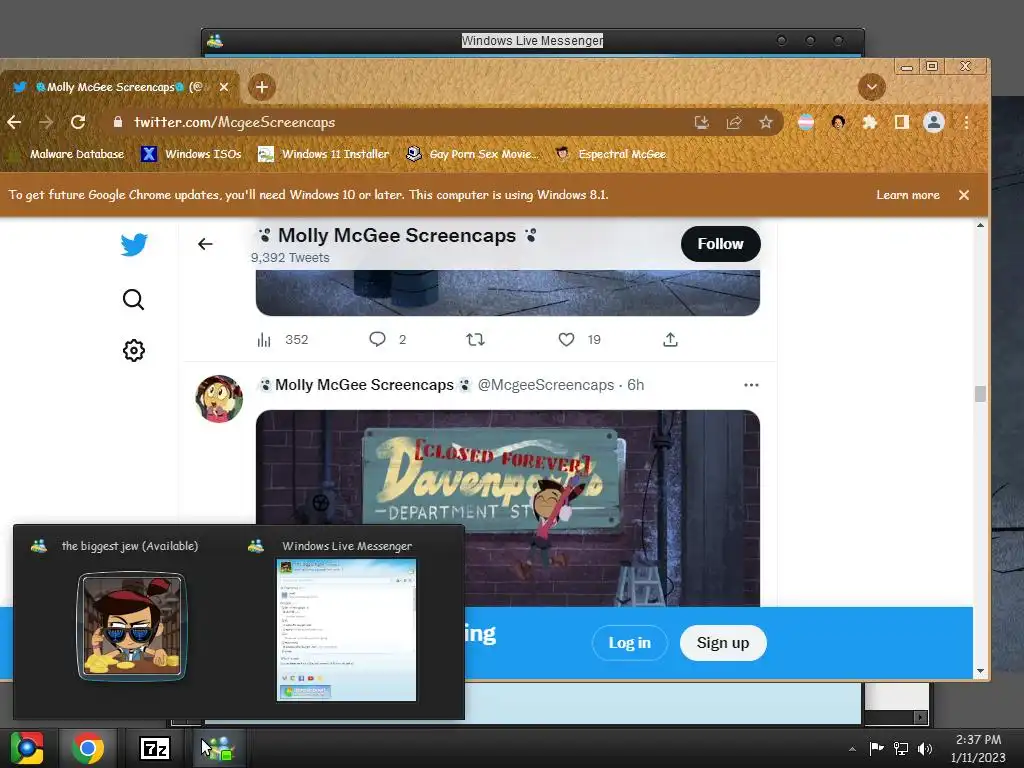Open the more options dots on 6h tweet

click(751, 385)
